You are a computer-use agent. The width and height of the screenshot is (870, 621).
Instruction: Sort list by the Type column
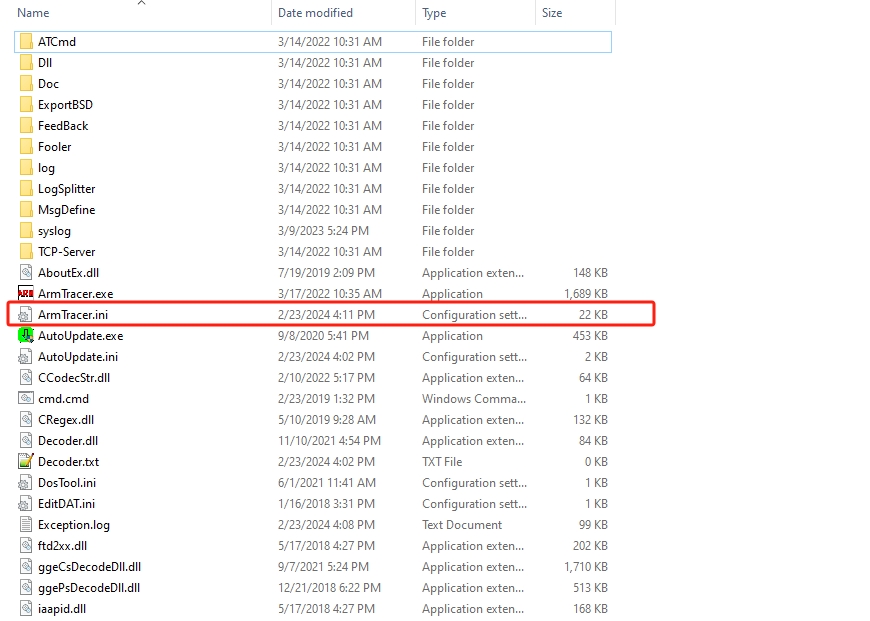pos(434,13)
